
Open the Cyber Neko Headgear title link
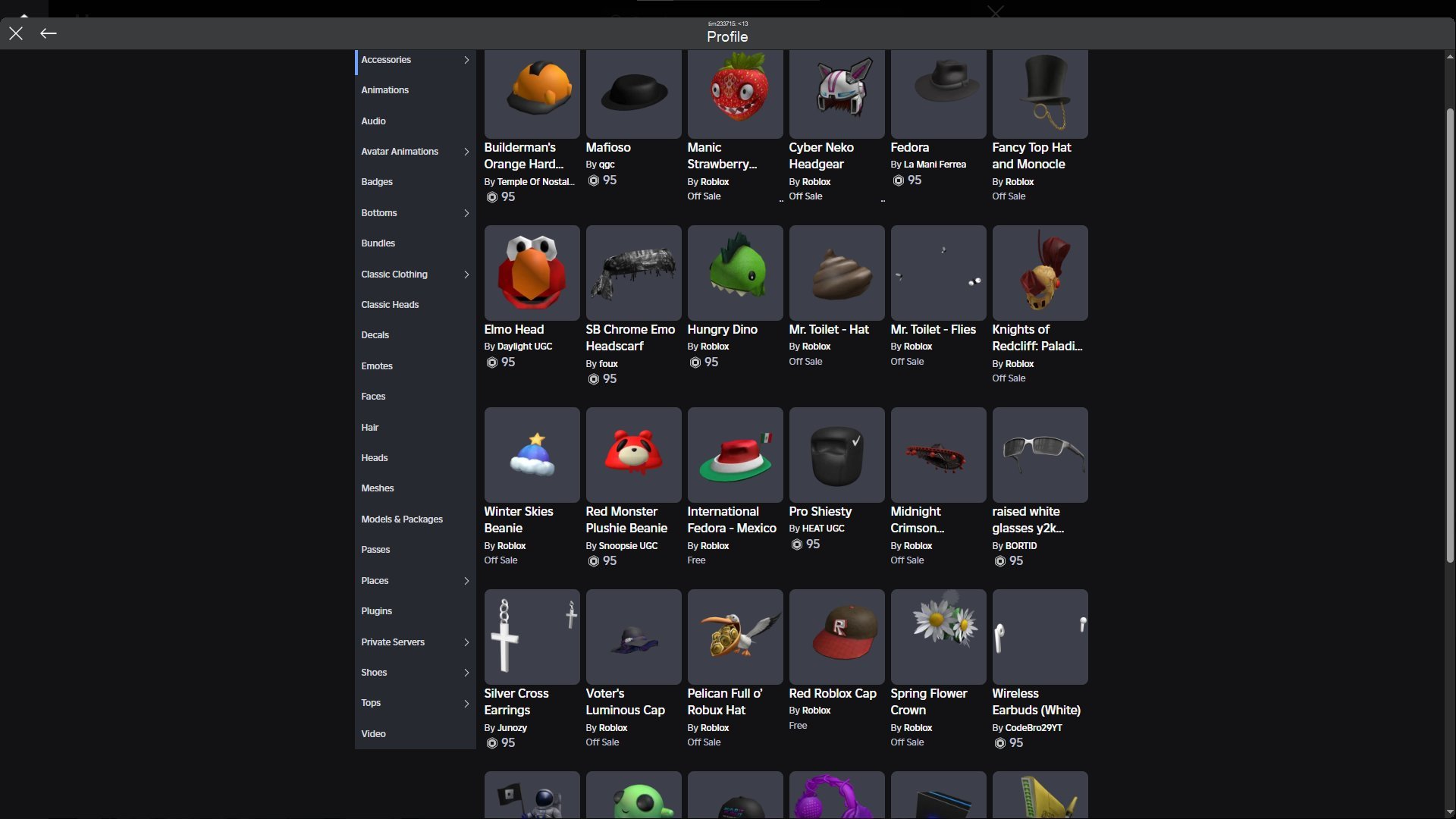click(821, 155)
